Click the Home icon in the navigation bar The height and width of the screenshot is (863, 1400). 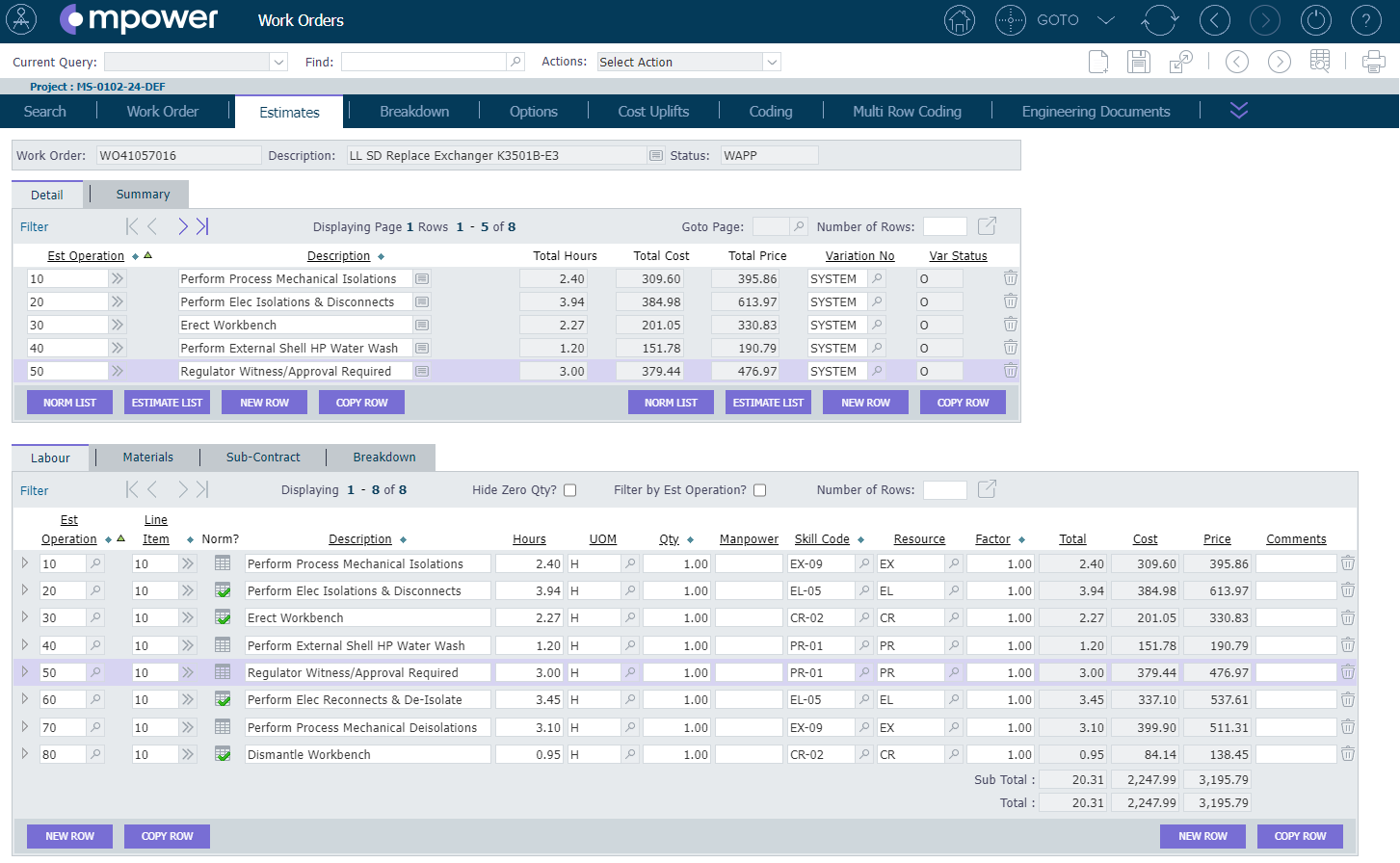(960, 20)
